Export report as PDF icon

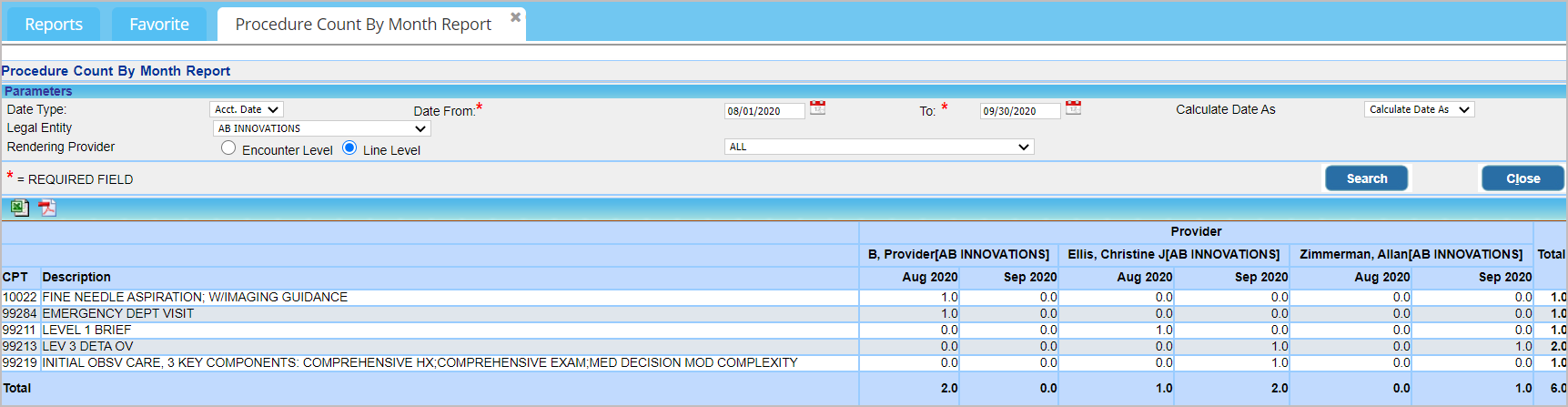[46, 208]
